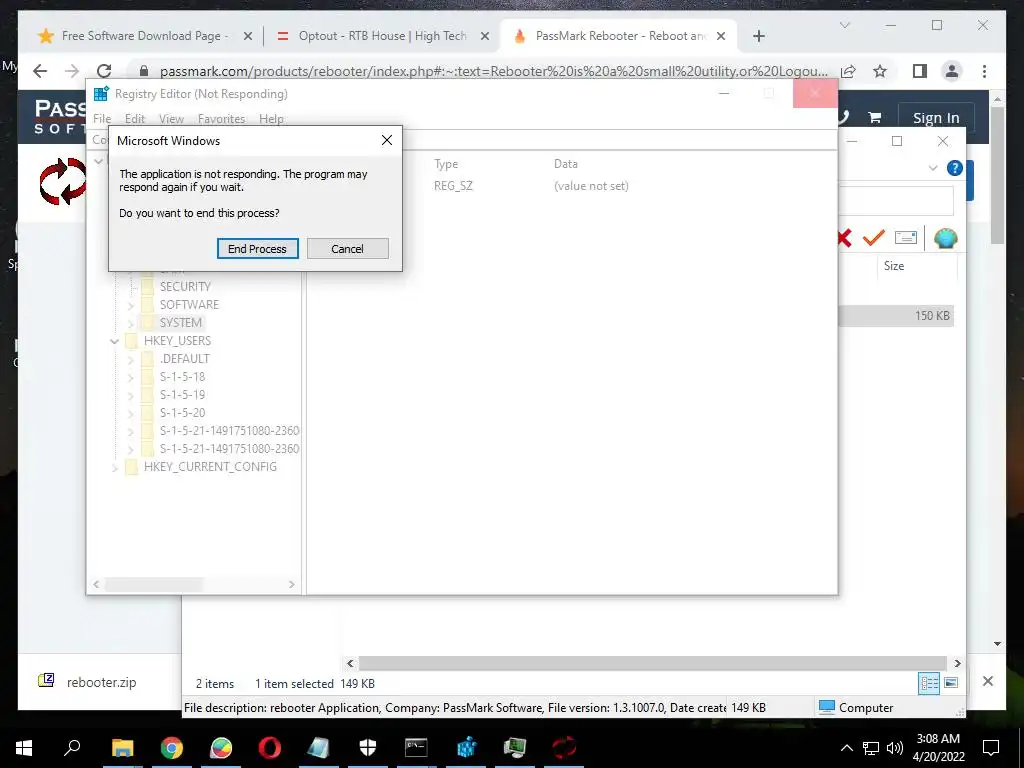
Task: Share this page from the address bar
Action: click(x=848, y=71)
